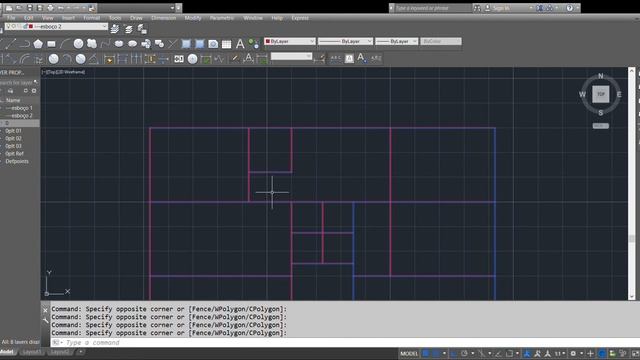Select the Polygon draw tool
The width and height of the screenshot is (640, 360).
(38, 44)
